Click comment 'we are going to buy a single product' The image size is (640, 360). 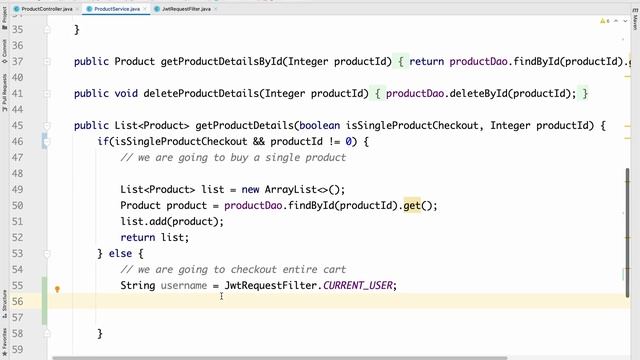click(242, 158)
